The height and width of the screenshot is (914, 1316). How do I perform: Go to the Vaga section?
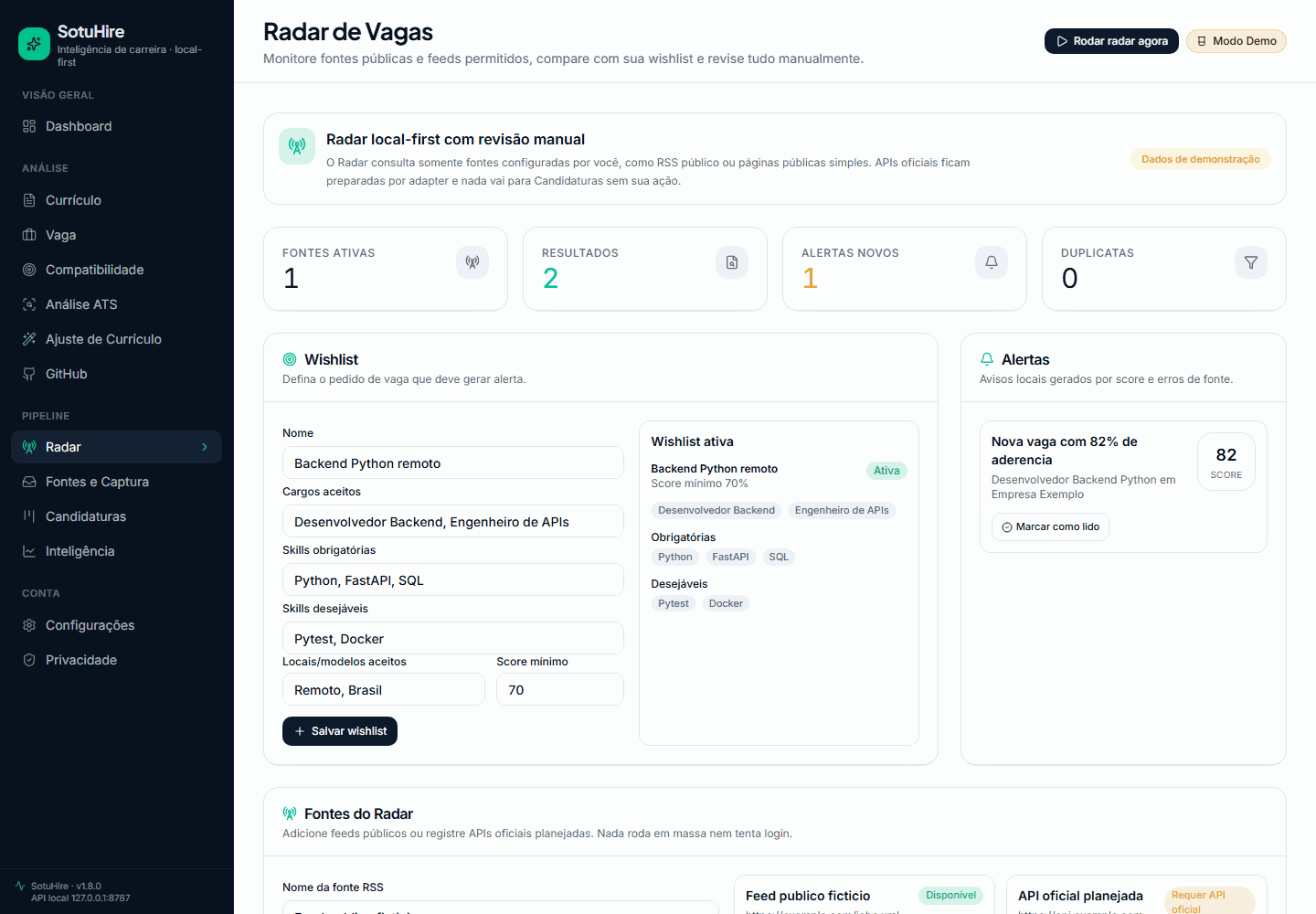point(116,235)
